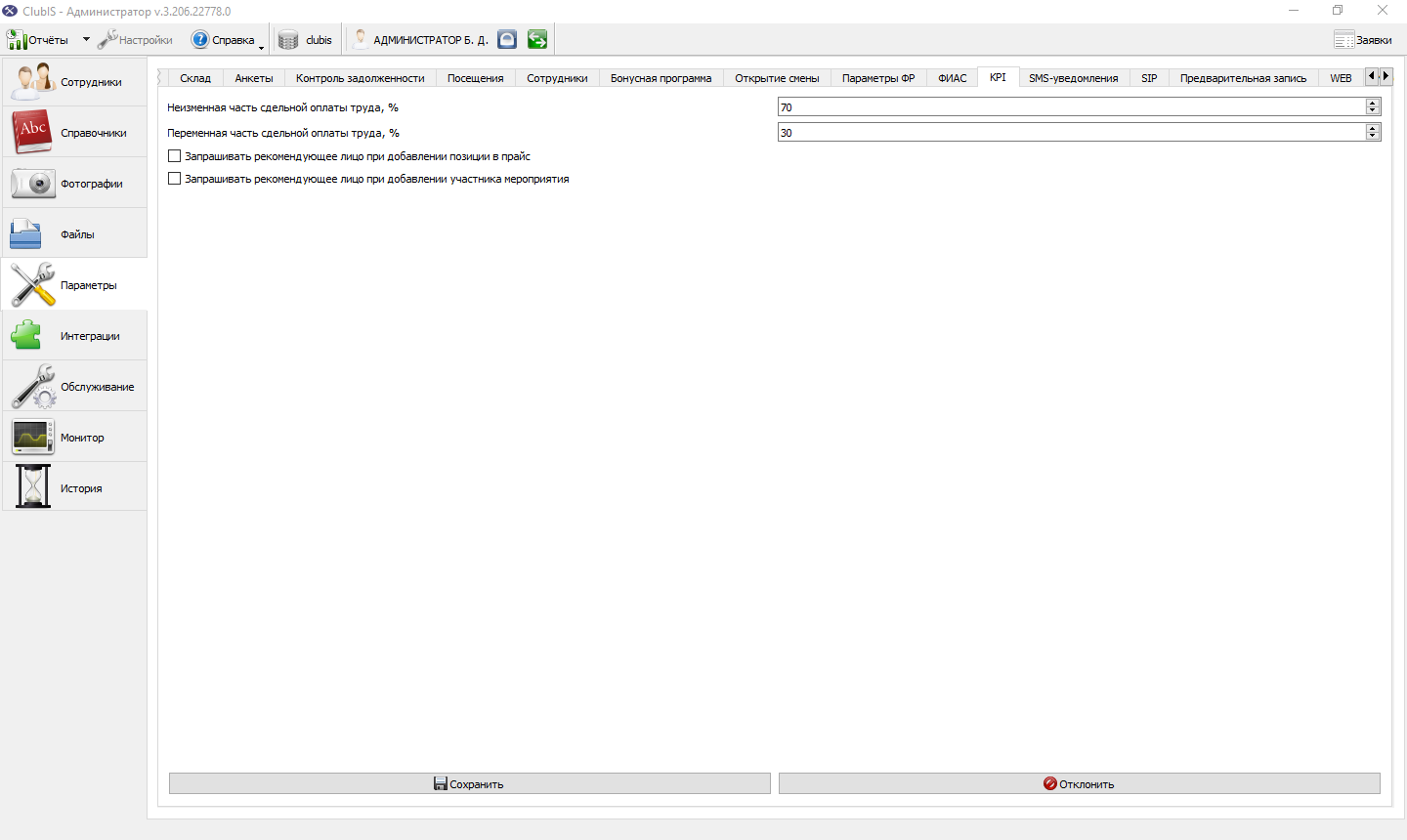Click the Сохранить save button
1407x840 pixels.
point(470,783)
